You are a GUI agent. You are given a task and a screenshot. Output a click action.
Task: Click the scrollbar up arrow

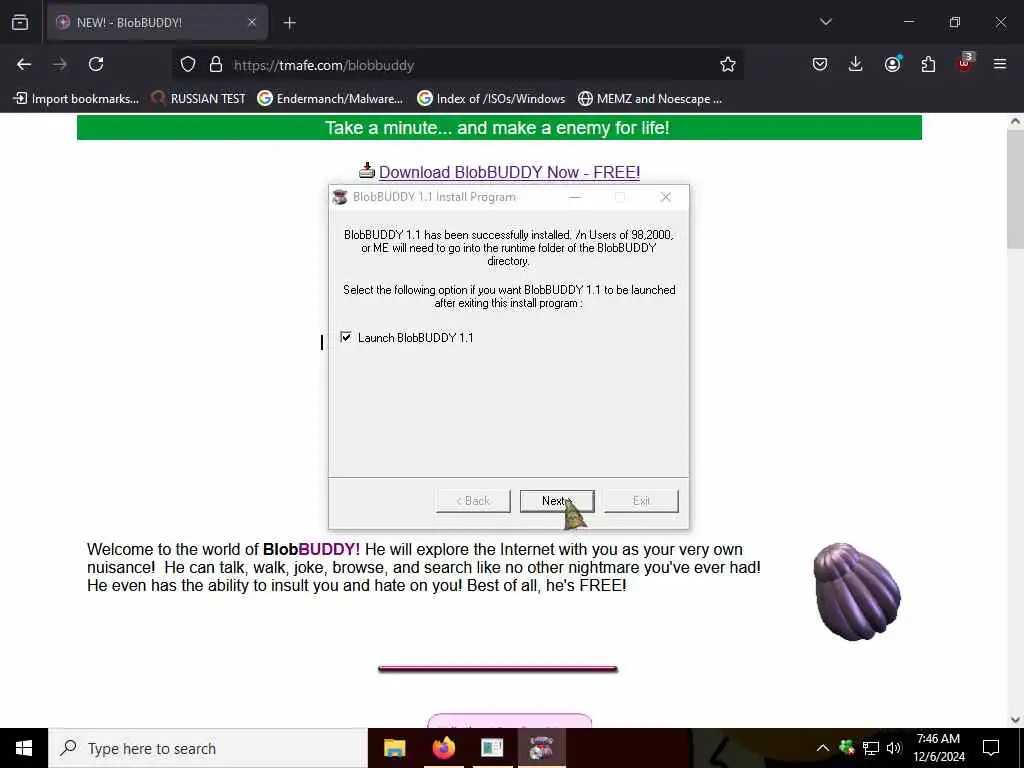pyautogui.click(x=1015, y=121)
